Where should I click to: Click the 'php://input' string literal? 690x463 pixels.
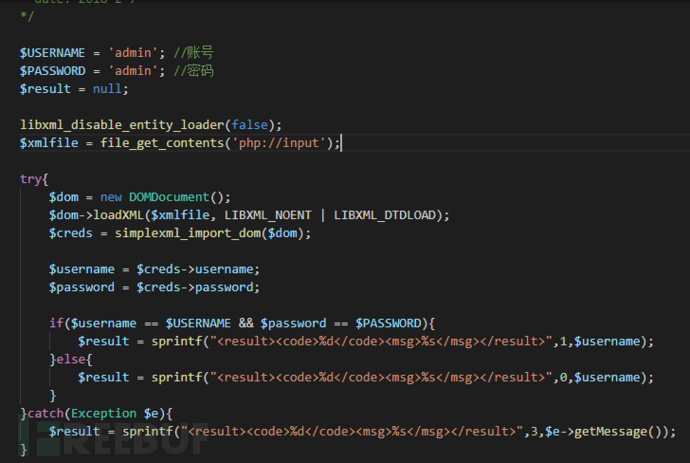click(x=279, y=143)
